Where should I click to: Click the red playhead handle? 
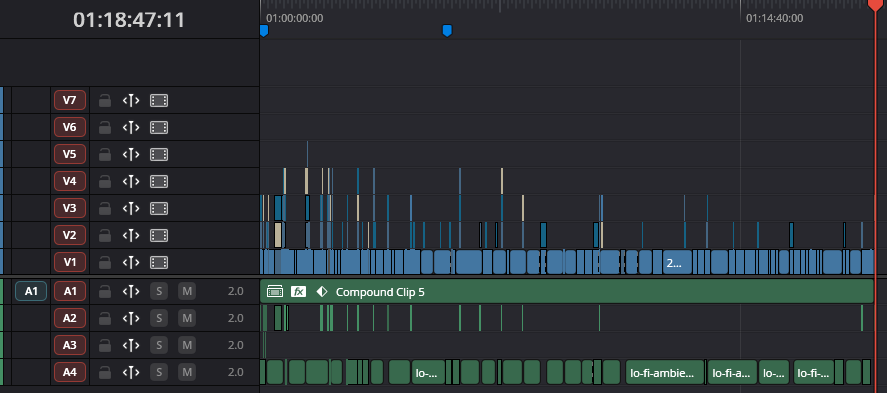[x=875, y=5]
